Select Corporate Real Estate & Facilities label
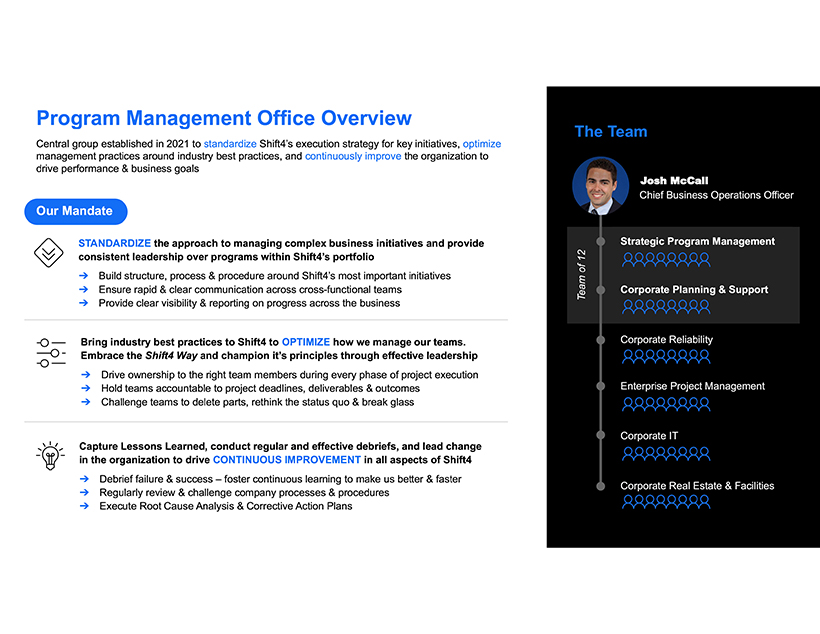The width and height of the screenshot is (820, 634). point(697,485)
